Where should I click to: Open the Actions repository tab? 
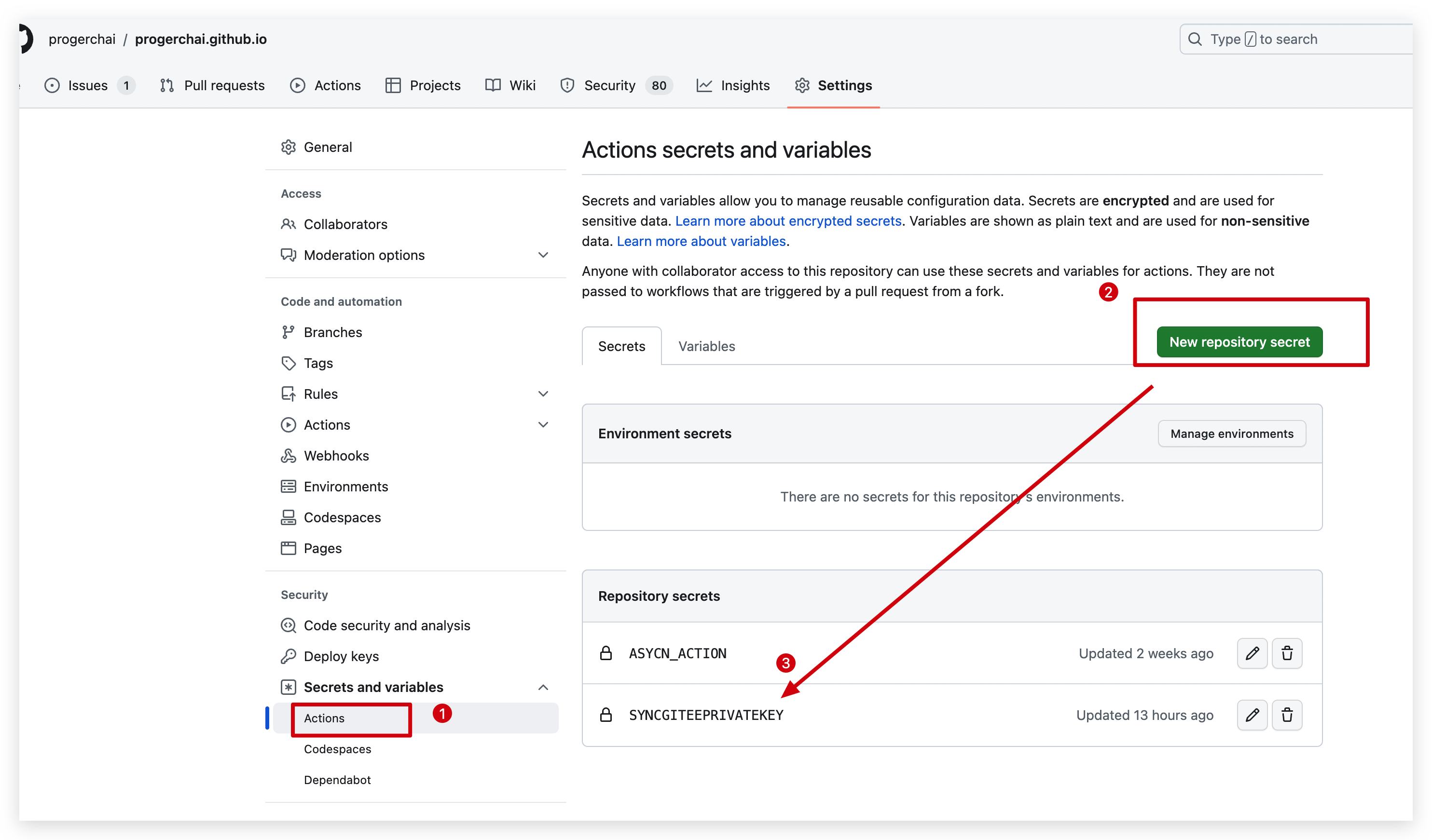[325, 86]
